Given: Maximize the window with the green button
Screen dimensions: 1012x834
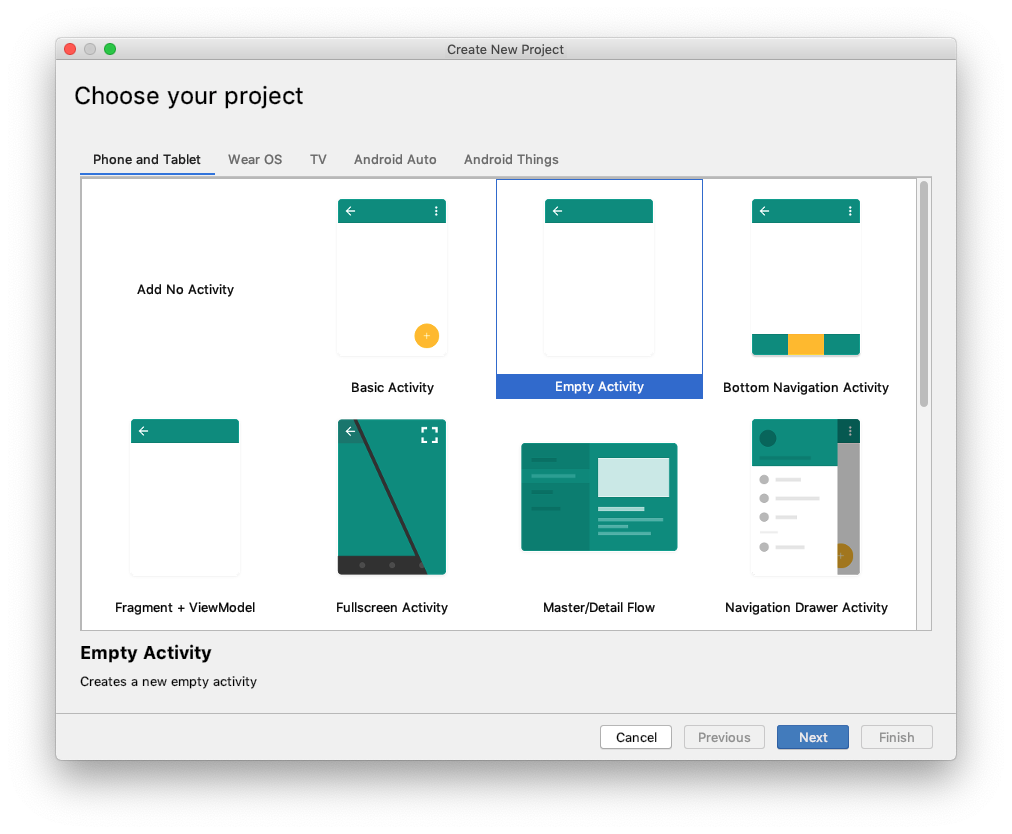Looking at the screenshot, I should coord(110,49).
